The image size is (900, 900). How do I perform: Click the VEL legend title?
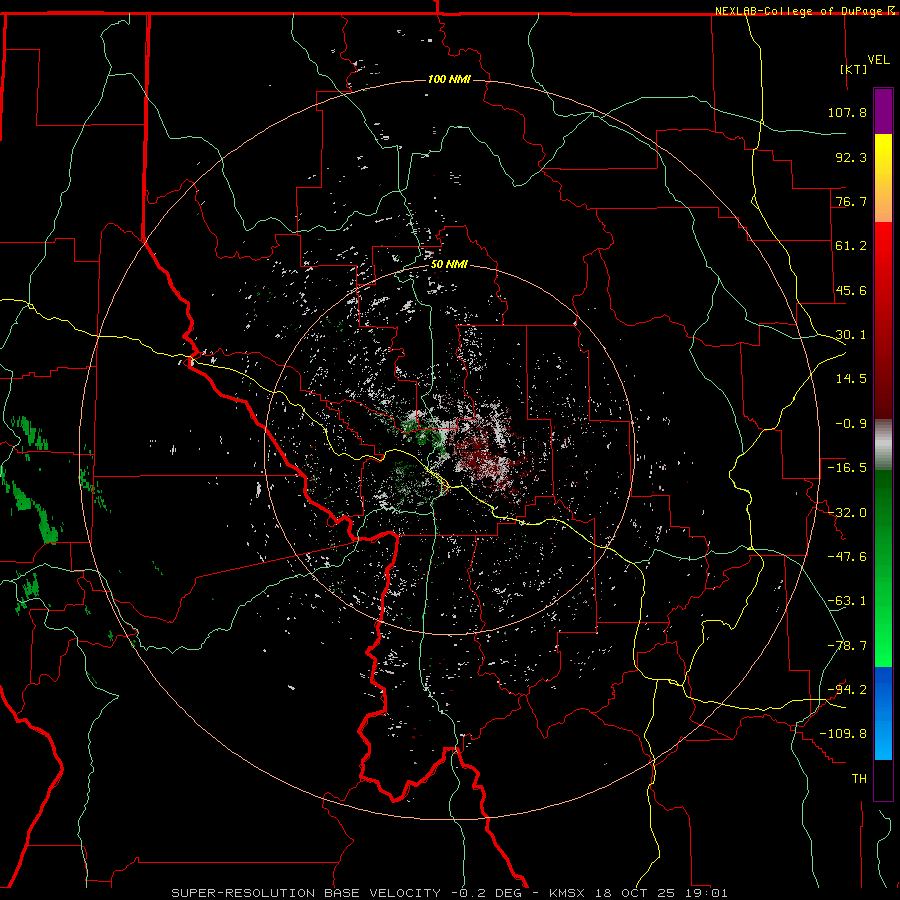pos(878,60)
